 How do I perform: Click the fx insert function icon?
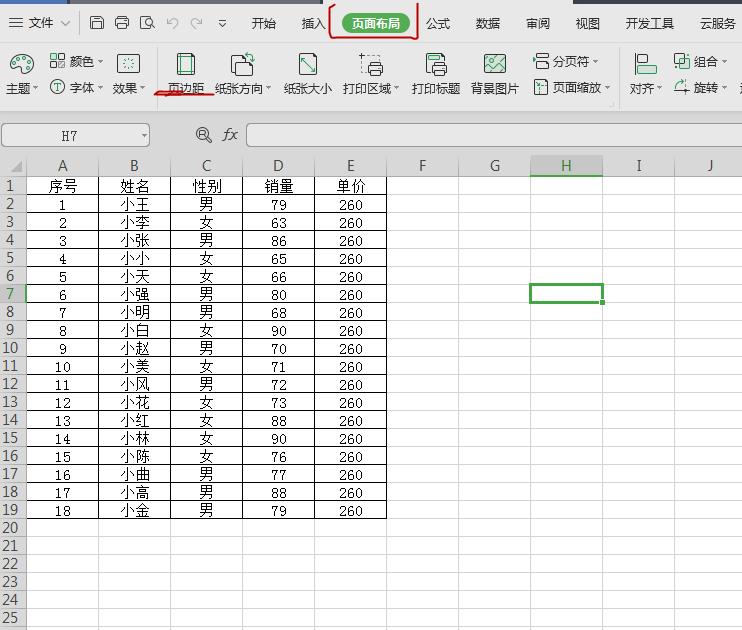[230, 135]
